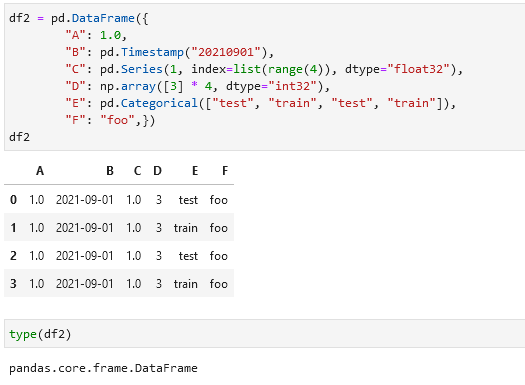Click the 'train' cell in row 1
This screenshot has height=385, width=525.
point(186,228)
